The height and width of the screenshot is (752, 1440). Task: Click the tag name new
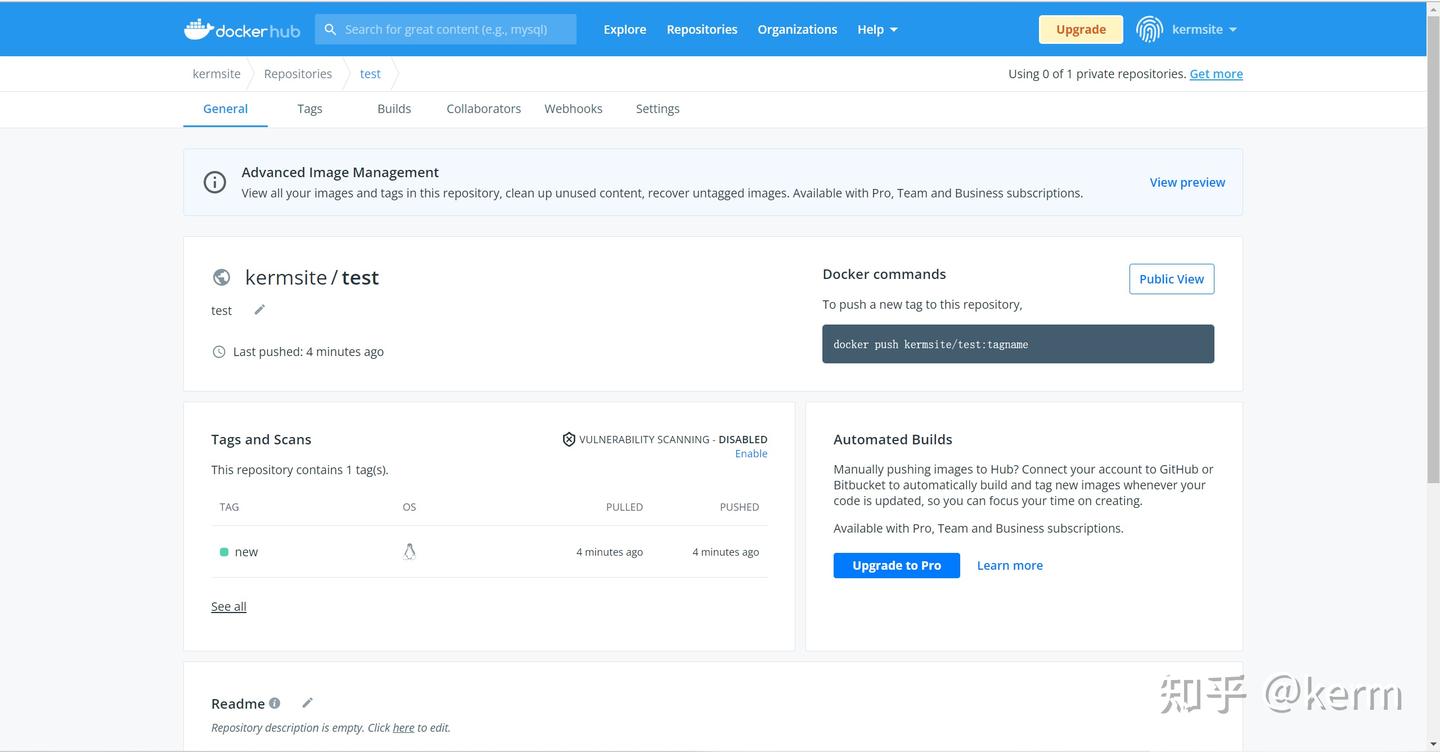tap(246, 552)
